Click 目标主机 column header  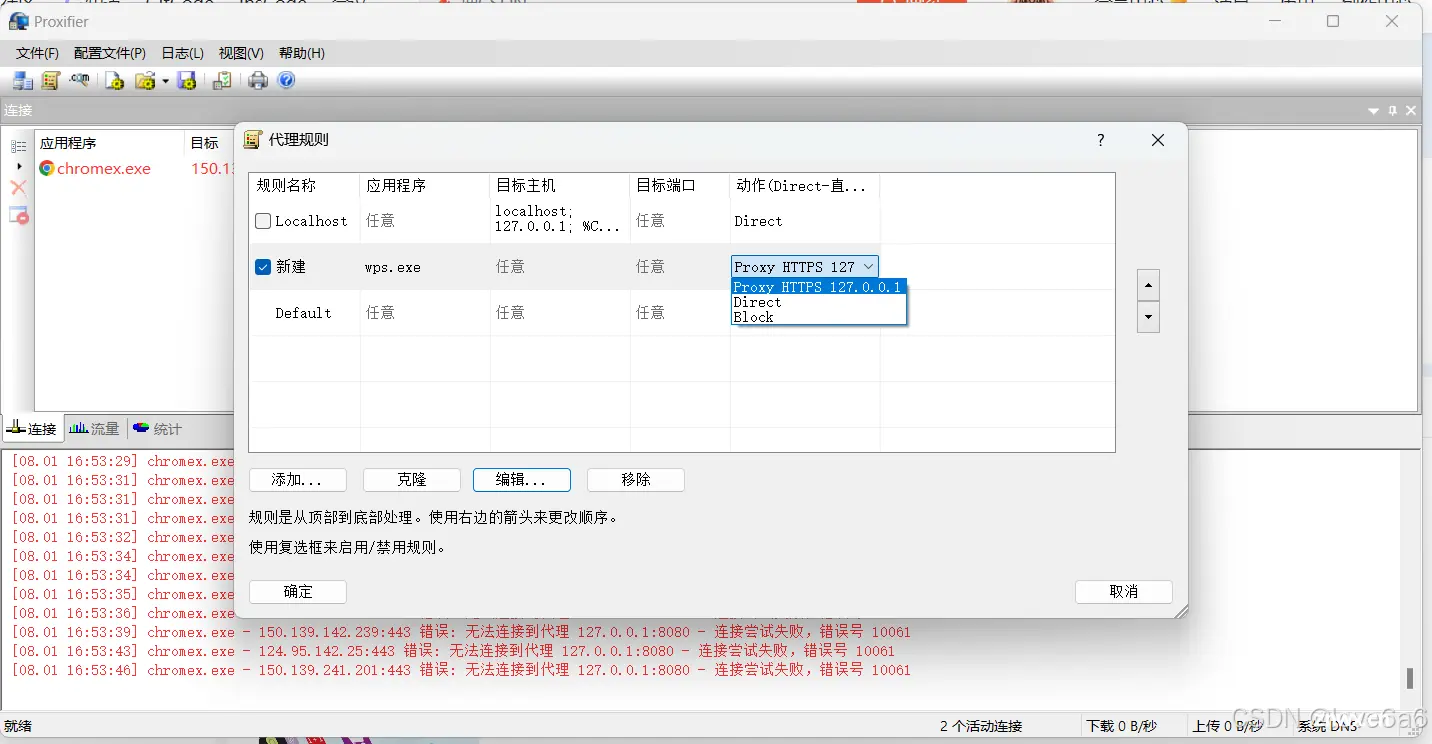click(x=560, y=185)
